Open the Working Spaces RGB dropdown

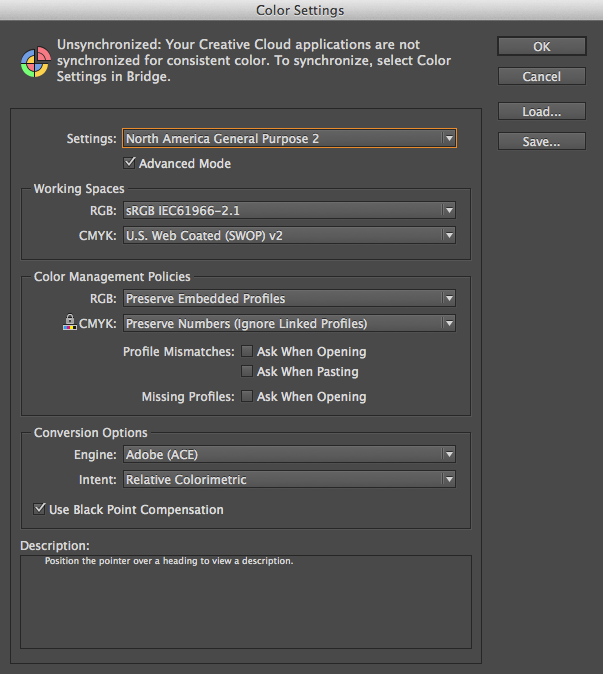[x=289, y=210]
